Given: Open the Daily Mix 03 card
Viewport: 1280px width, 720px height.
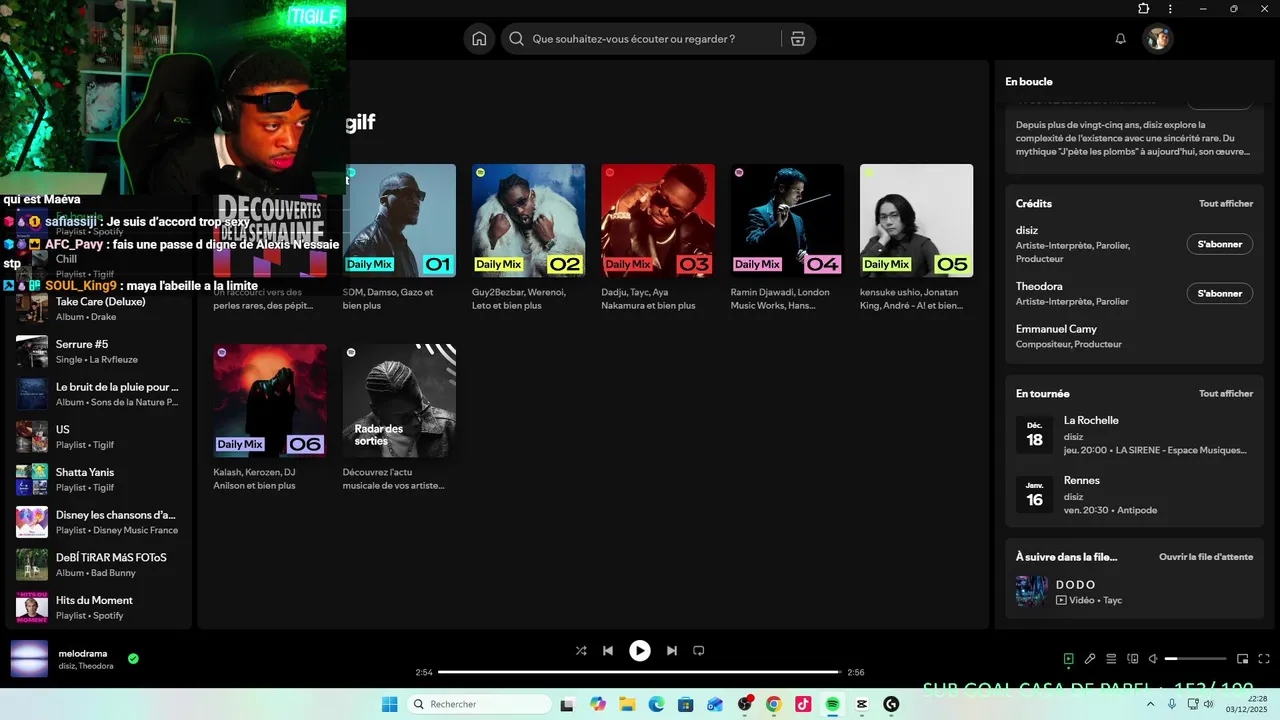Looking at the screenshot, I should 658,239.
